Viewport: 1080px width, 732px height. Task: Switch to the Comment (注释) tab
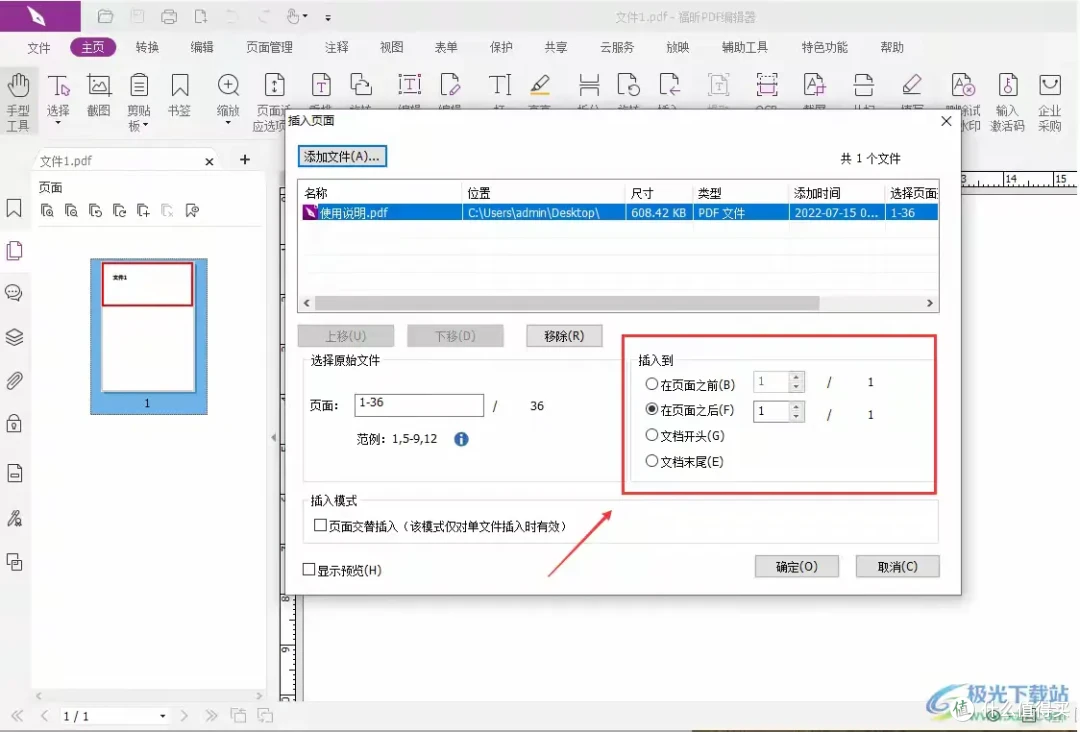[337, 48]
